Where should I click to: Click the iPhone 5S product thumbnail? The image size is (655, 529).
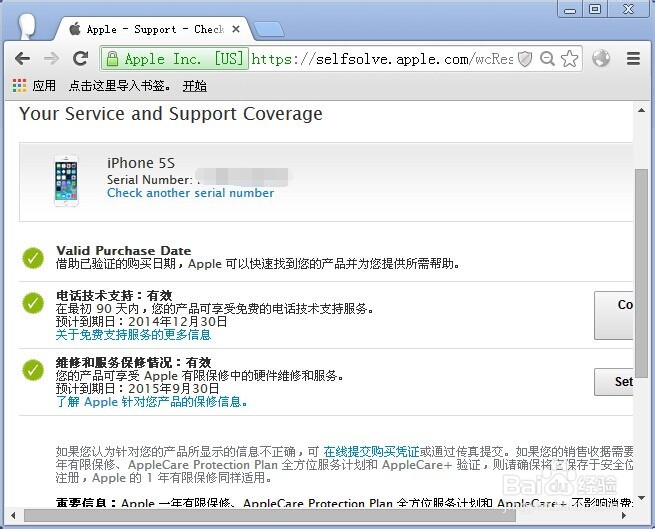(66, 181)
